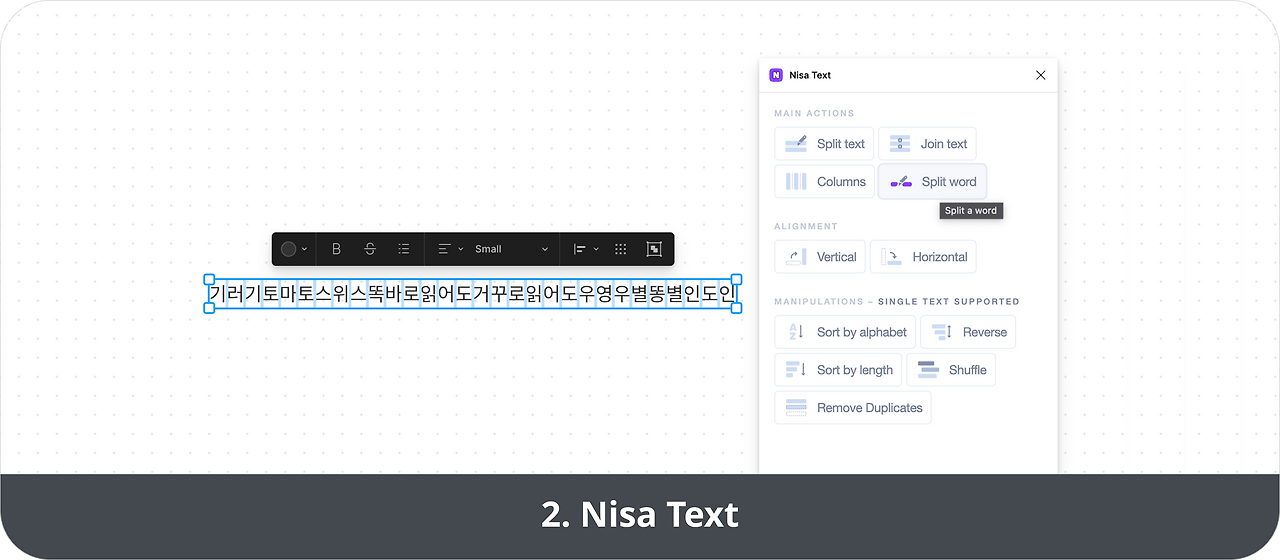
Task: Expand the color dropdown arrow in toolbar
Action: pos(305,249)
